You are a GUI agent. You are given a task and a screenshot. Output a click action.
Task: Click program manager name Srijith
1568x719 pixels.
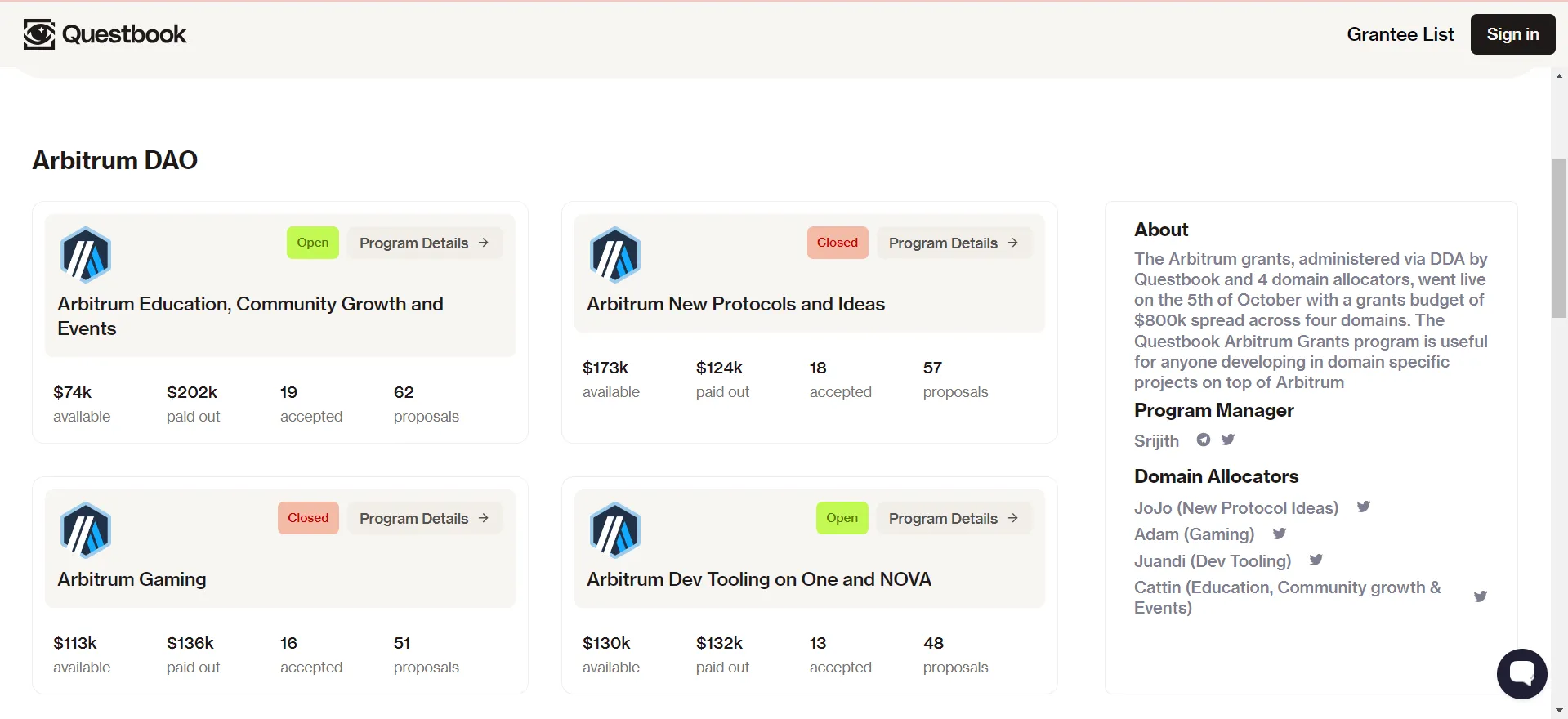[1156, 441]
